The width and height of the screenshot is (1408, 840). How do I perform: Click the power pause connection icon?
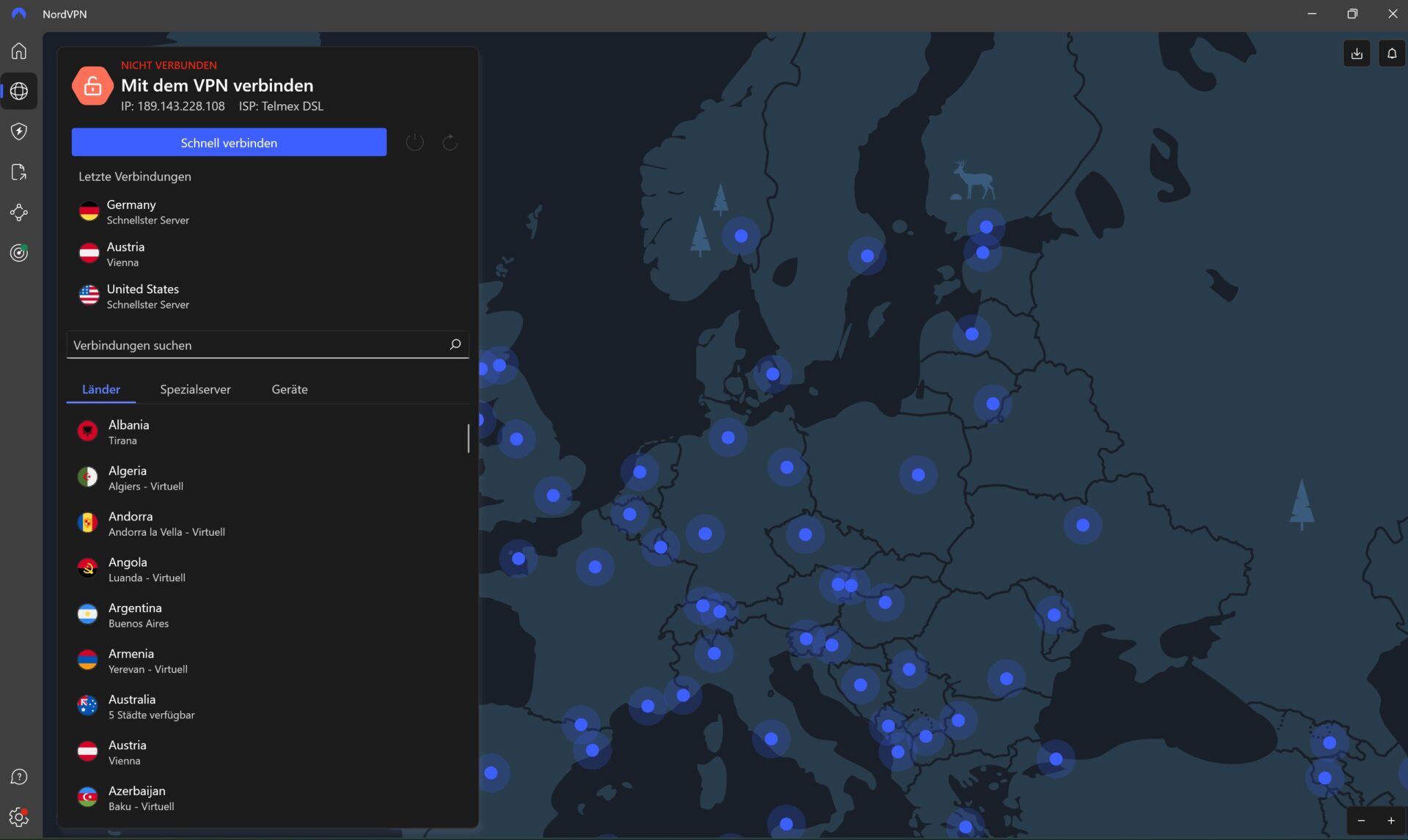[x=415, y=142]
